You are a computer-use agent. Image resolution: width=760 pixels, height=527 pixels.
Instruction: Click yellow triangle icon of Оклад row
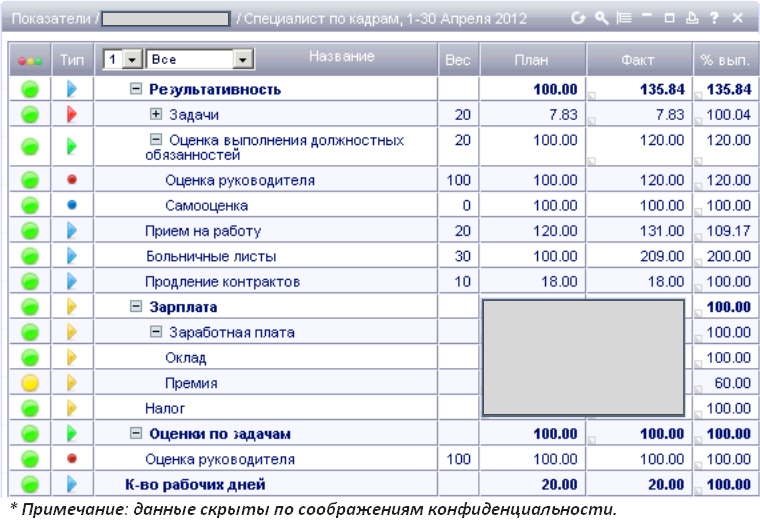pos(72,357)
